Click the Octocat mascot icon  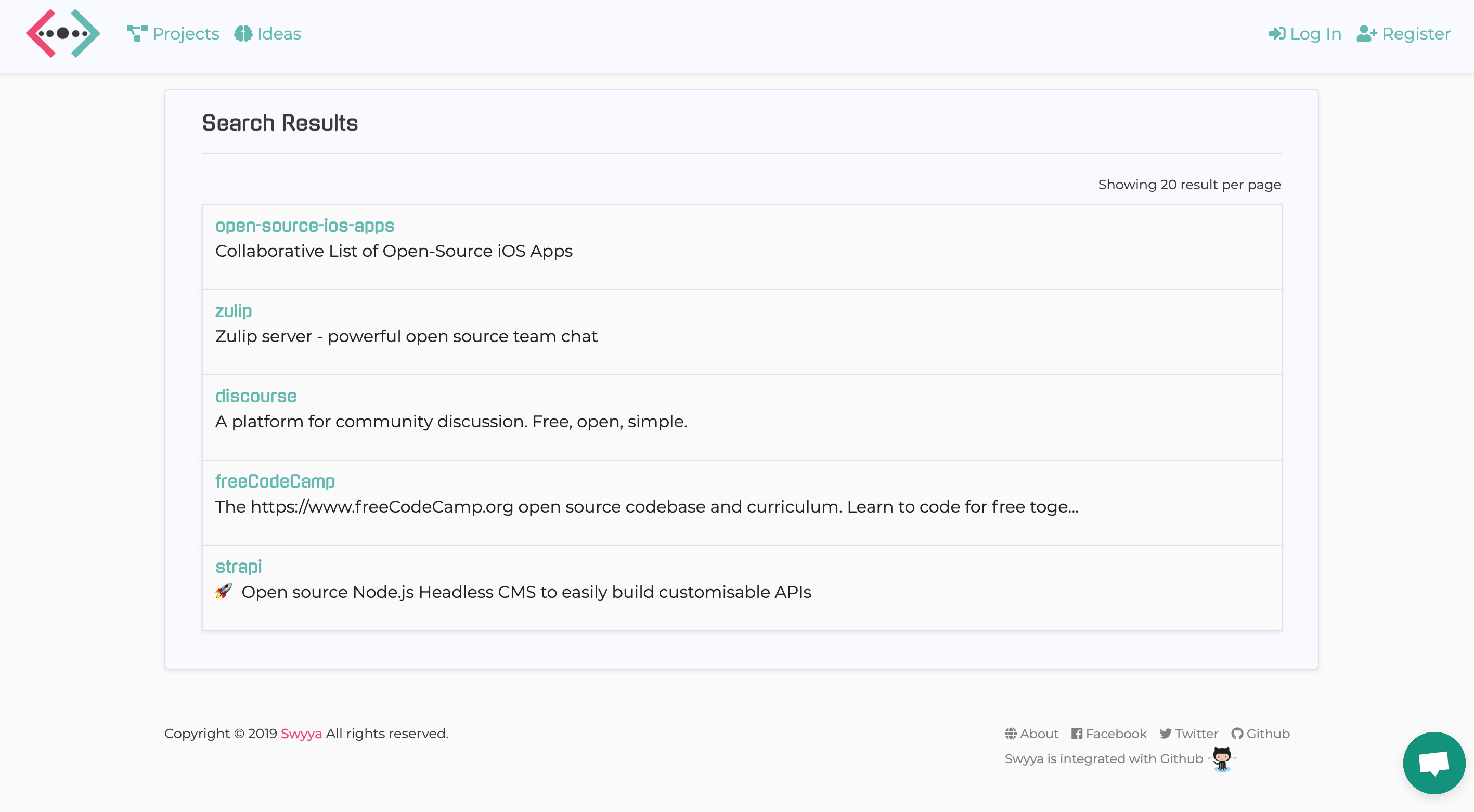coord(1222,759)
